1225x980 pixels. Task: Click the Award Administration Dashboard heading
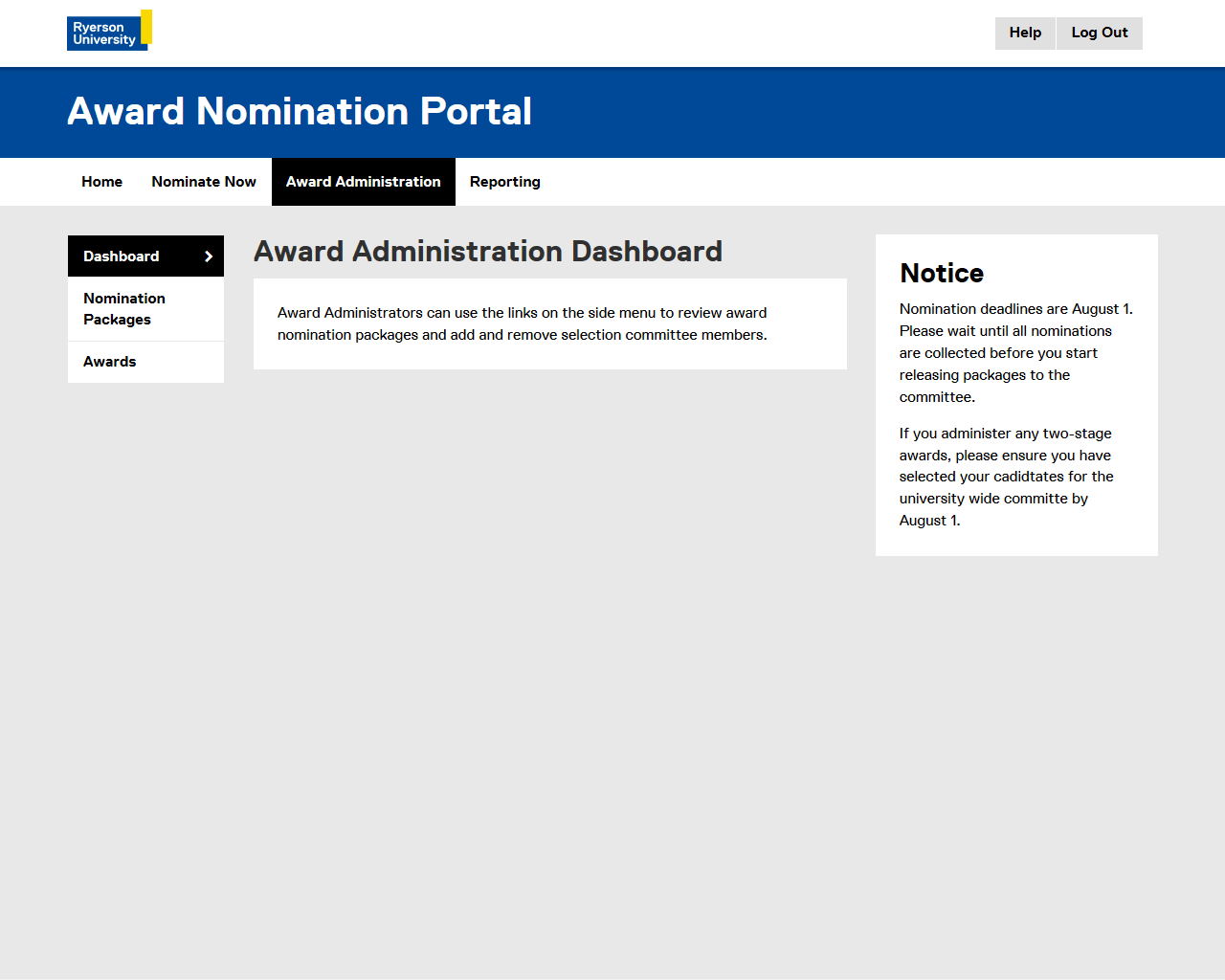(x=488, y=252)
